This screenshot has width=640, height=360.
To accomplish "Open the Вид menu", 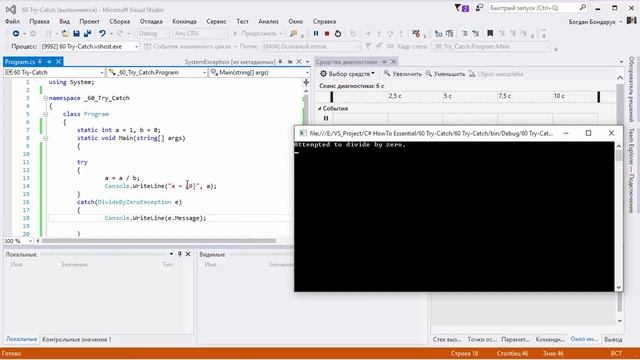I will (64, 21).
